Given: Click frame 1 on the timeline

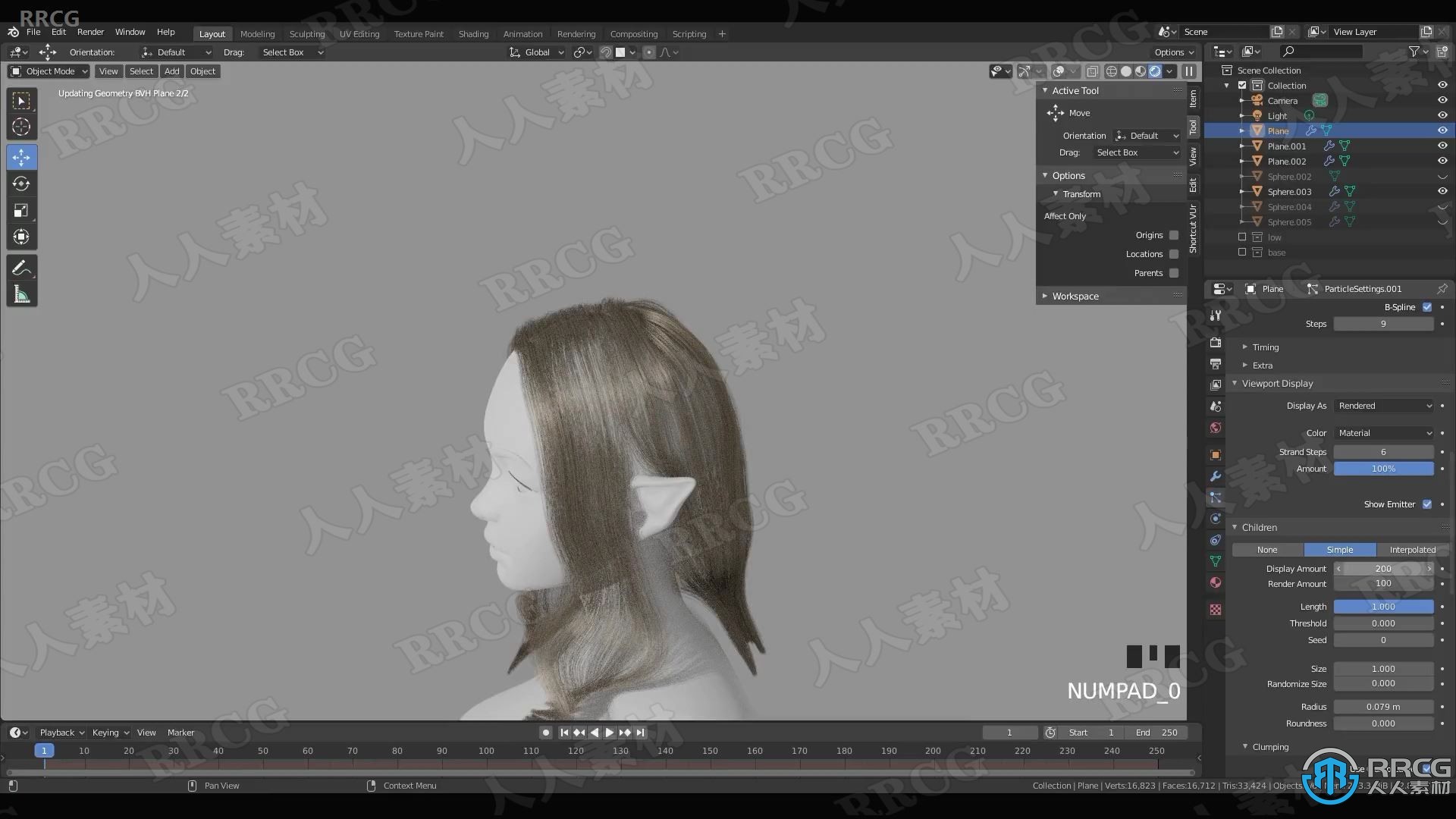Looking at the screenshot, I should [x=43, y=750].
